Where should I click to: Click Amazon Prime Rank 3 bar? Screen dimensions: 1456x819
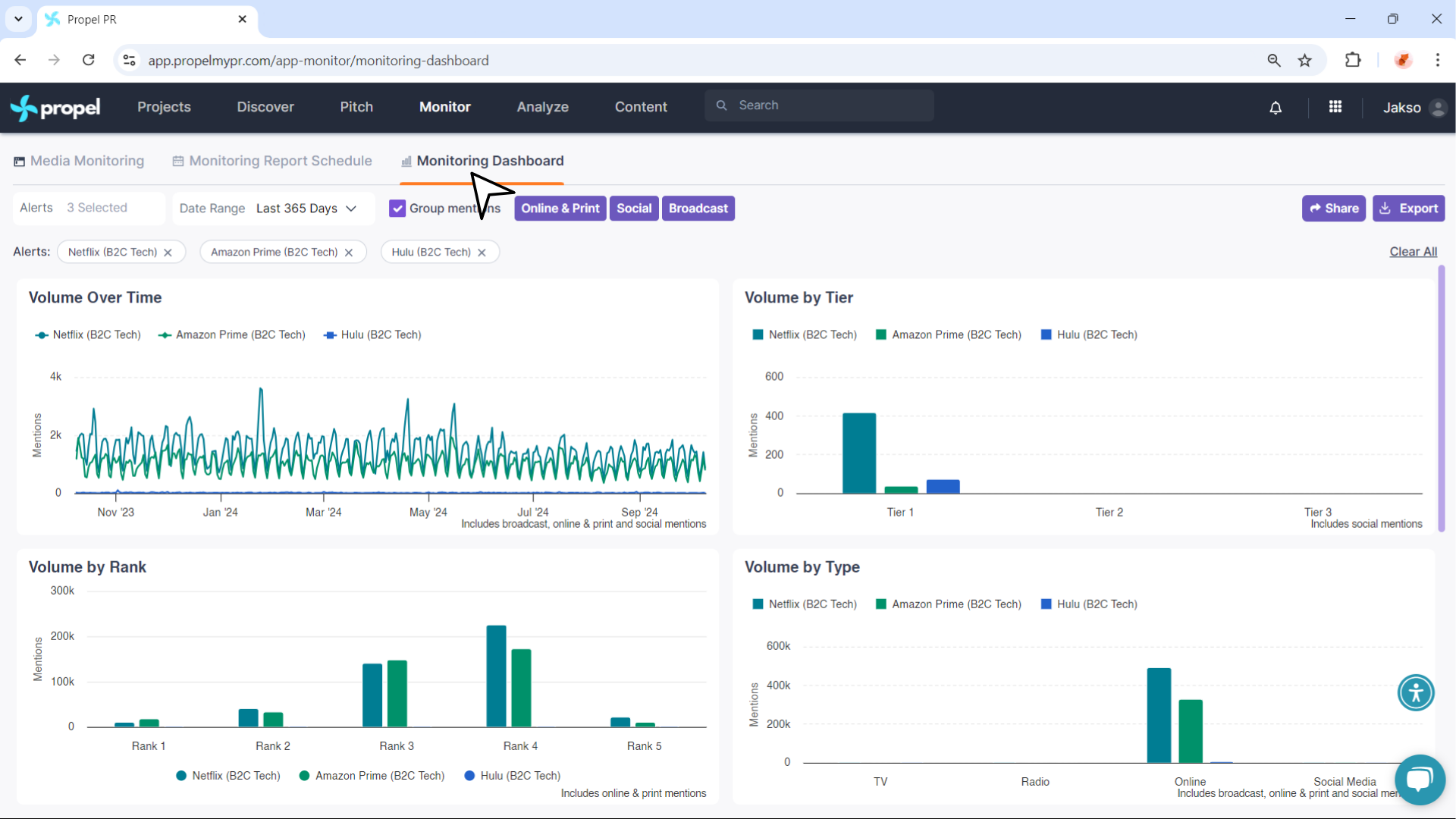pos(397,694)
